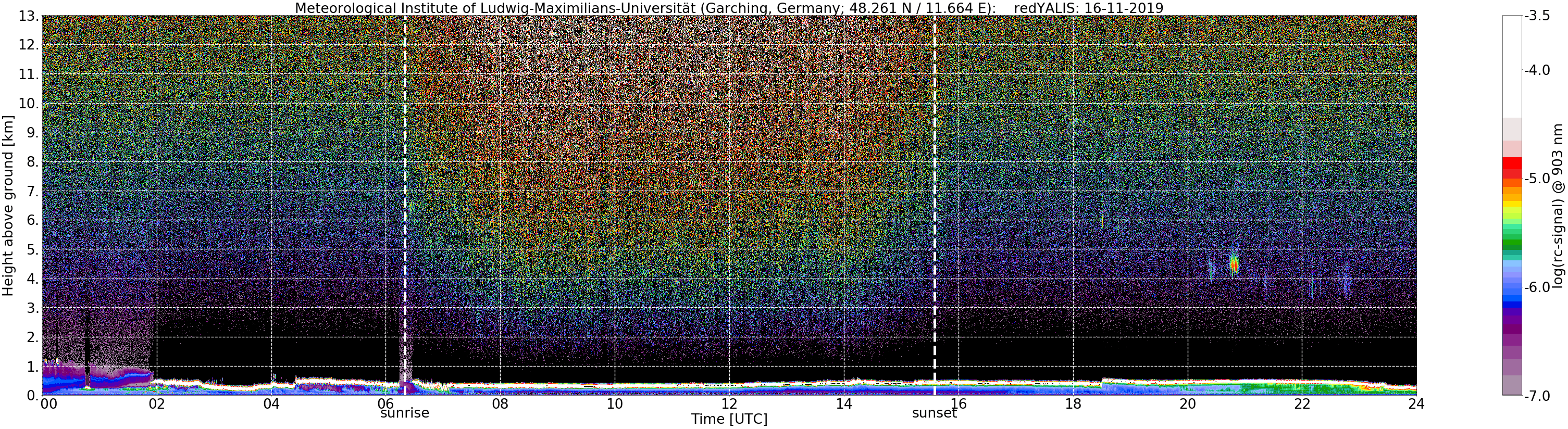Click the height axis tick label 2.
Image resolution: width=1568 pixels, height=429 pixels.
[33, 338]
